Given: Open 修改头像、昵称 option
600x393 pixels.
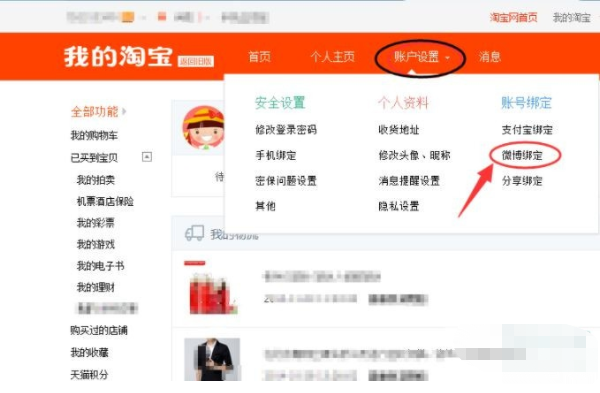Looking at the screenshot, I should click(x=414, y=155).
